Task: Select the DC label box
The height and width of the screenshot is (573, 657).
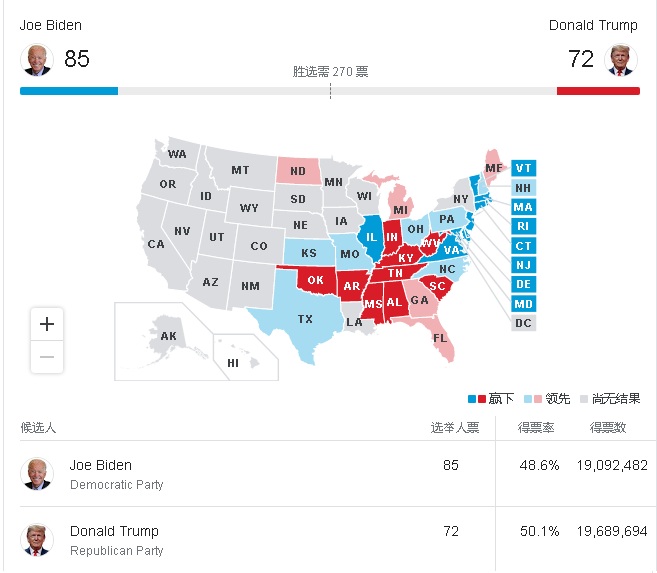Action: click(523, 323)
